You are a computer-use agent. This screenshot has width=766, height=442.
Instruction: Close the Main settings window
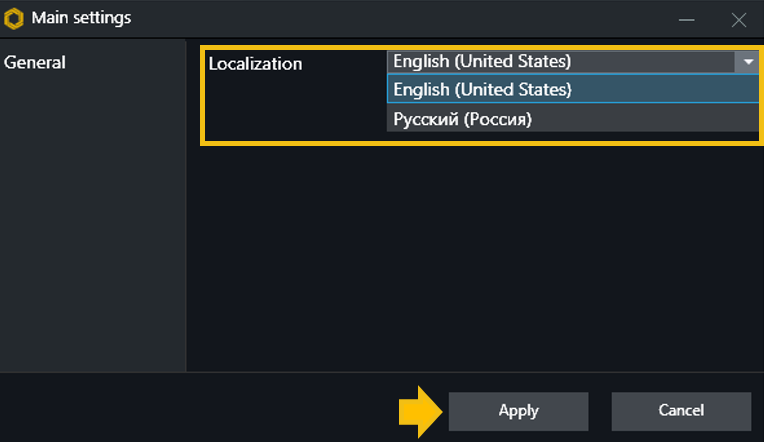739,20
